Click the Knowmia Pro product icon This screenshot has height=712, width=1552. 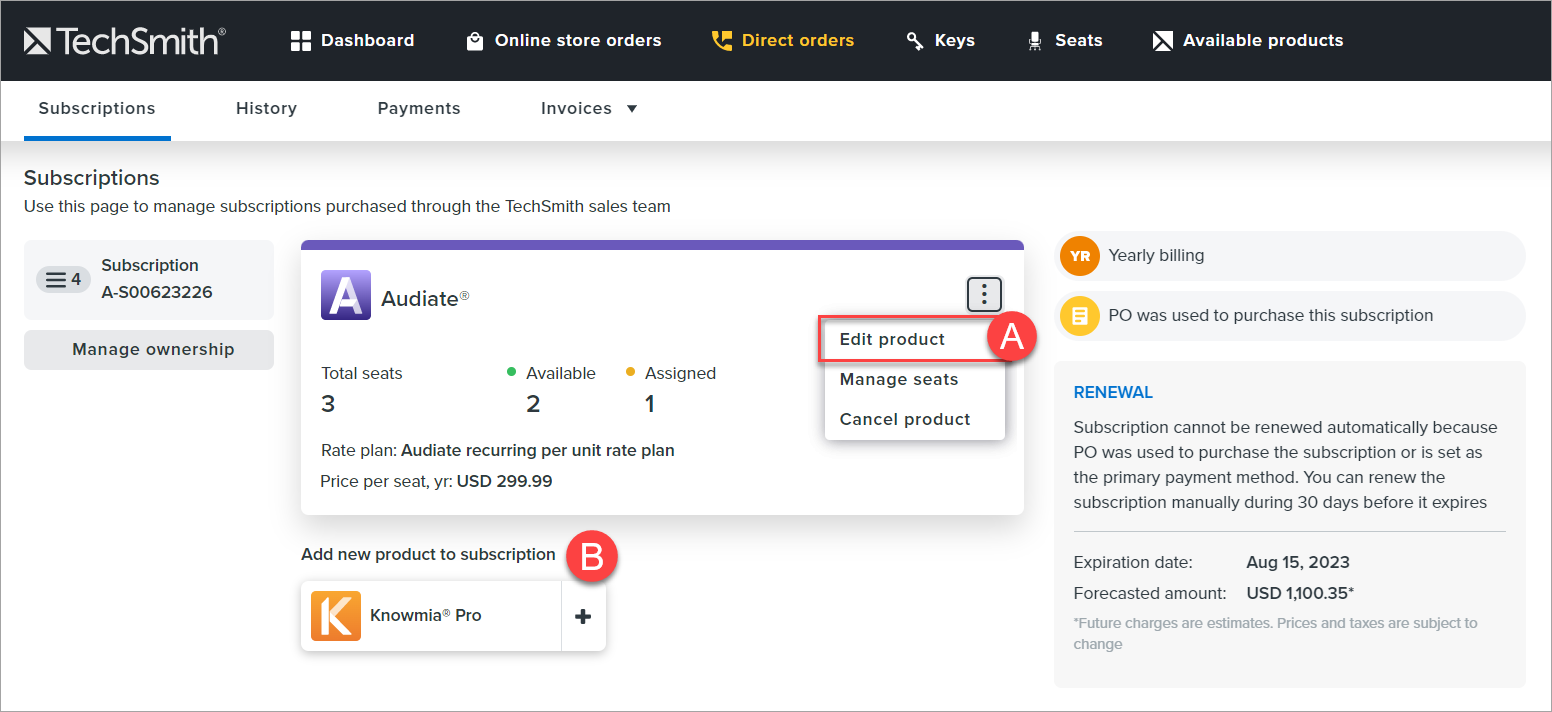click(335, 615)
